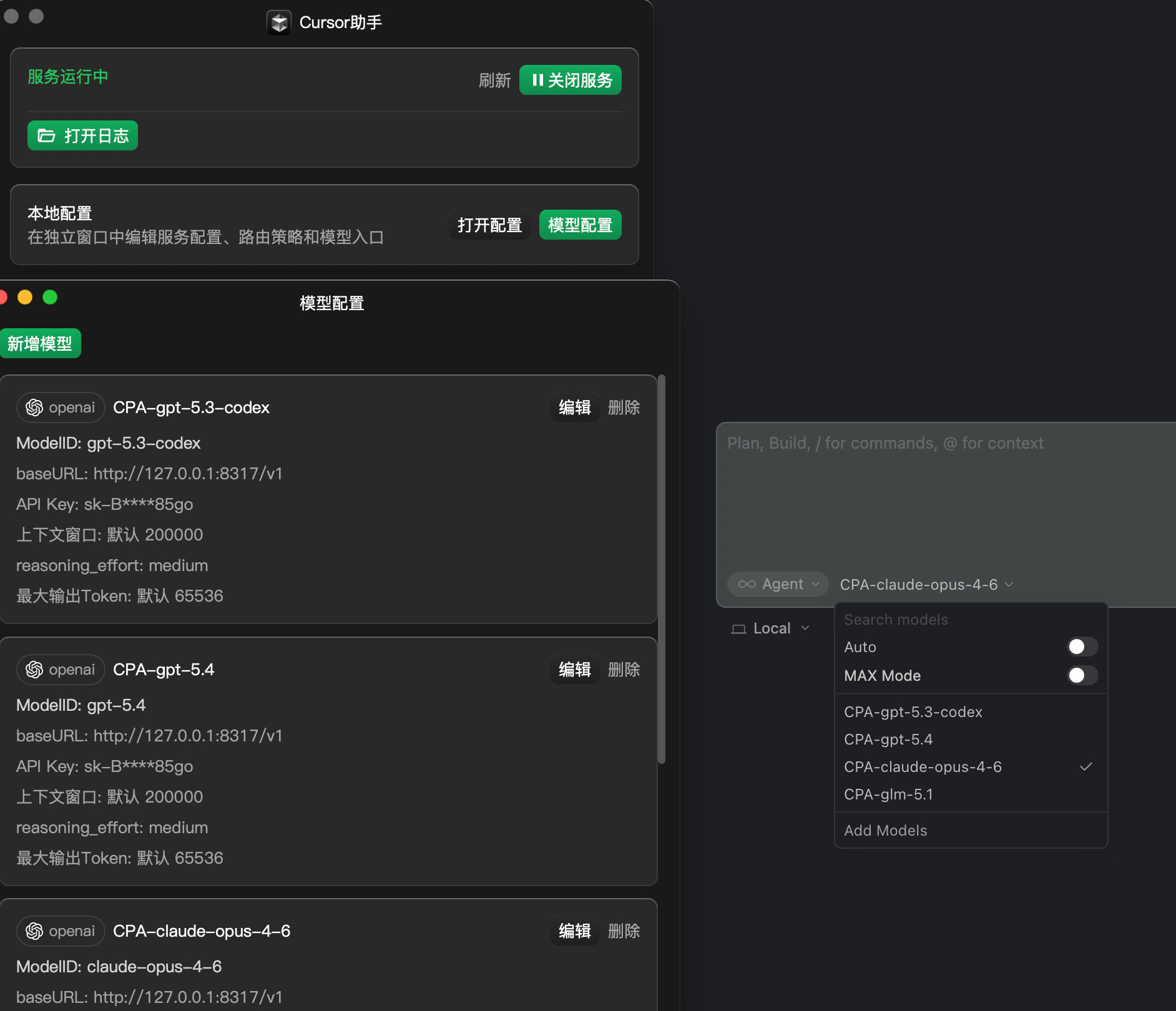The height and width of the screenshot is (1011, 1176).
Task: Click the Cursor助手 app logo icon
Action: (x=279, y=22)
